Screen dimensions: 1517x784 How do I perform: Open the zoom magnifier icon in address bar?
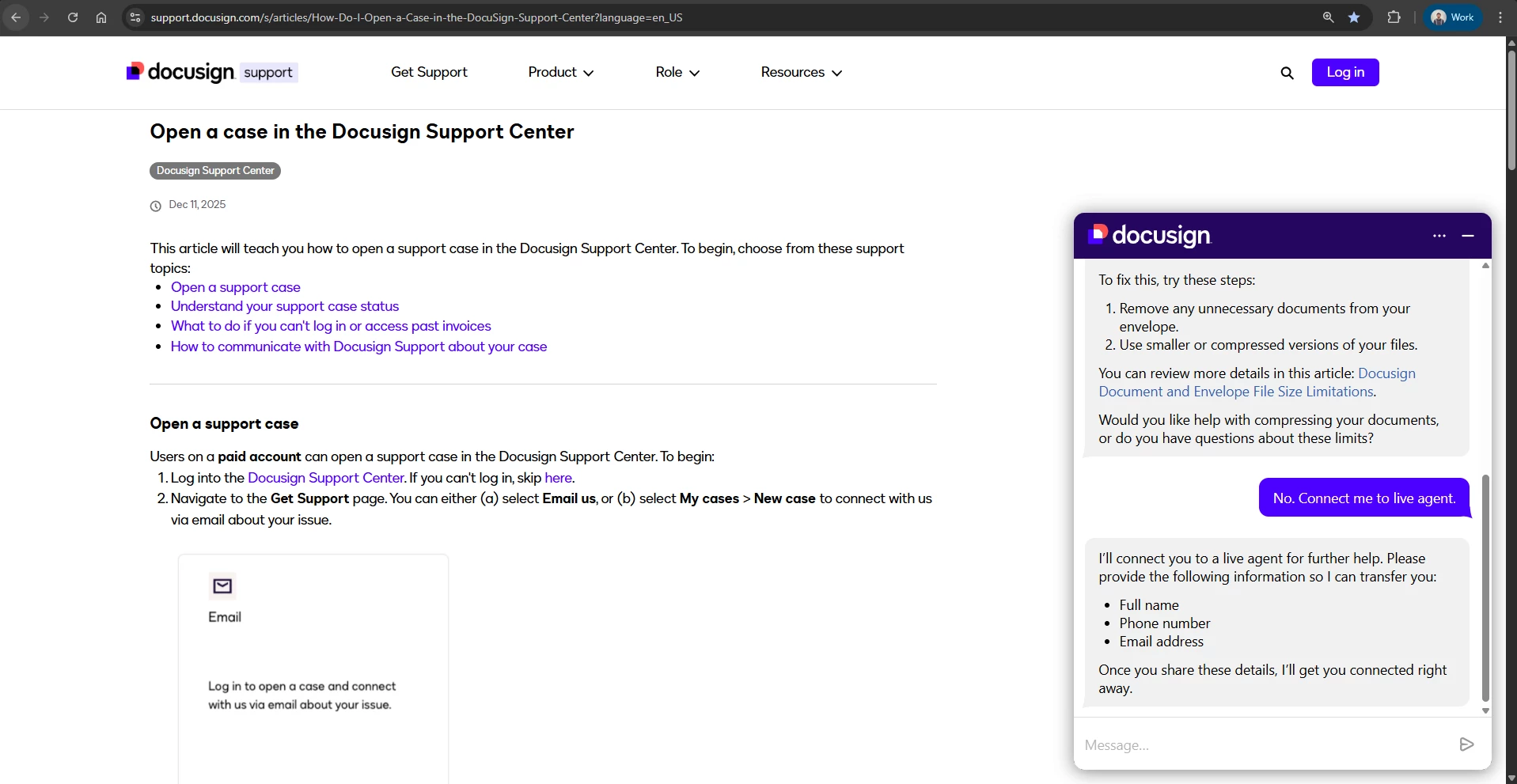click(1328, 17)
